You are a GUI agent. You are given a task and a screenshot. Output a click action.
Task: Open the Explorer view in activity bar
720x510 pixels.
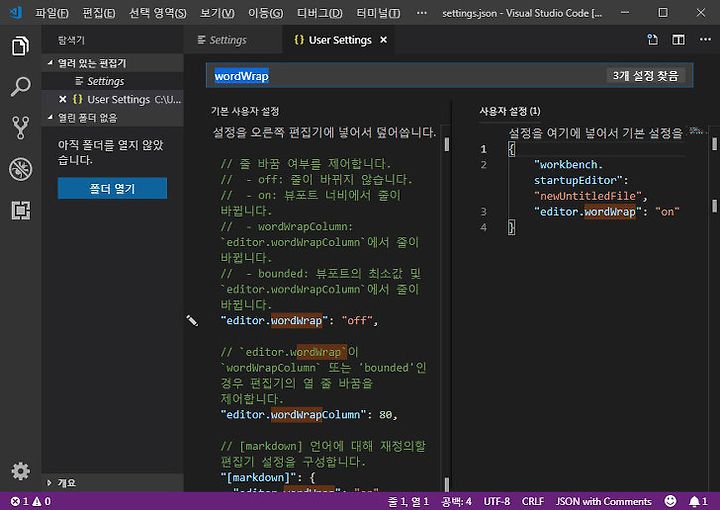pyautogui.click(x=20, y=46)
